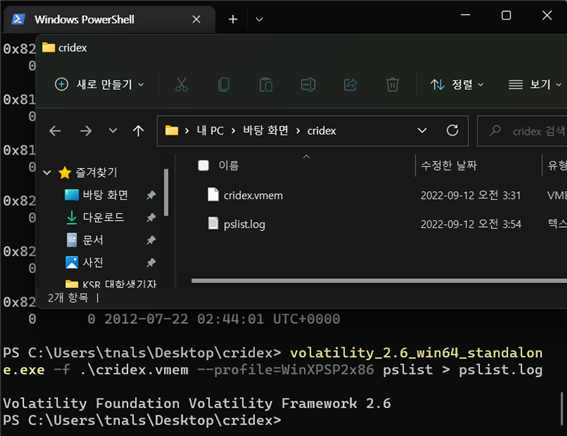This screenshot has height=436, width=567.
Task: Click the magnifier search icon
Action: click(495, 131)
